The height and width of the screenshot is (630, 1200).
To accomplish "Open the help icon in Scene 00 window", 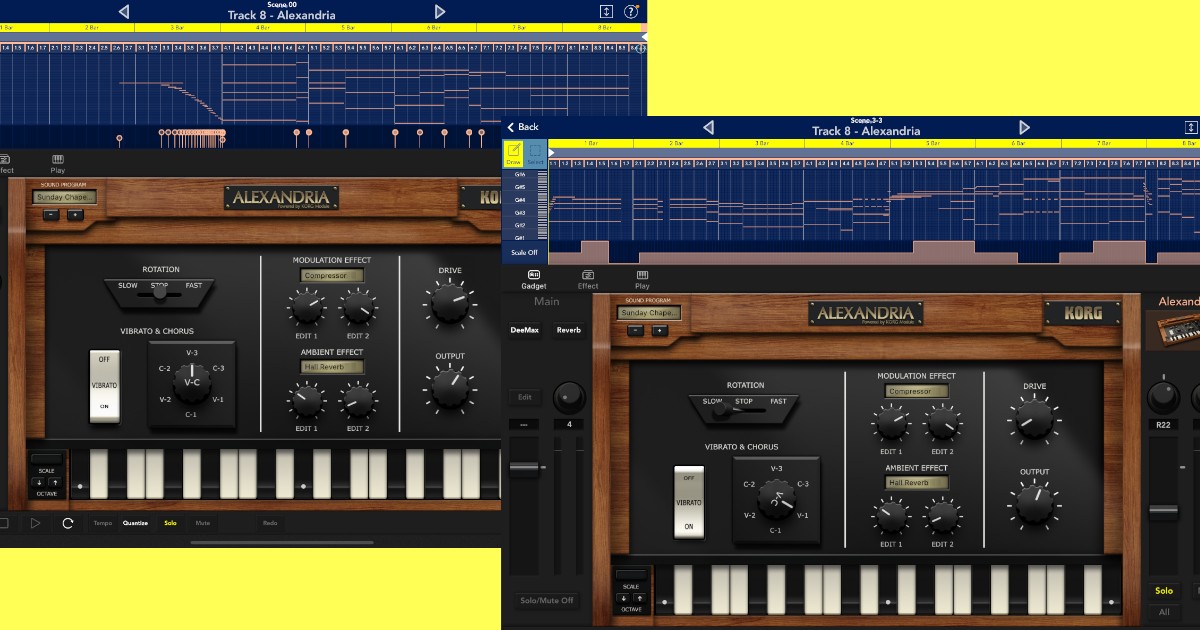I will point(631,11).
